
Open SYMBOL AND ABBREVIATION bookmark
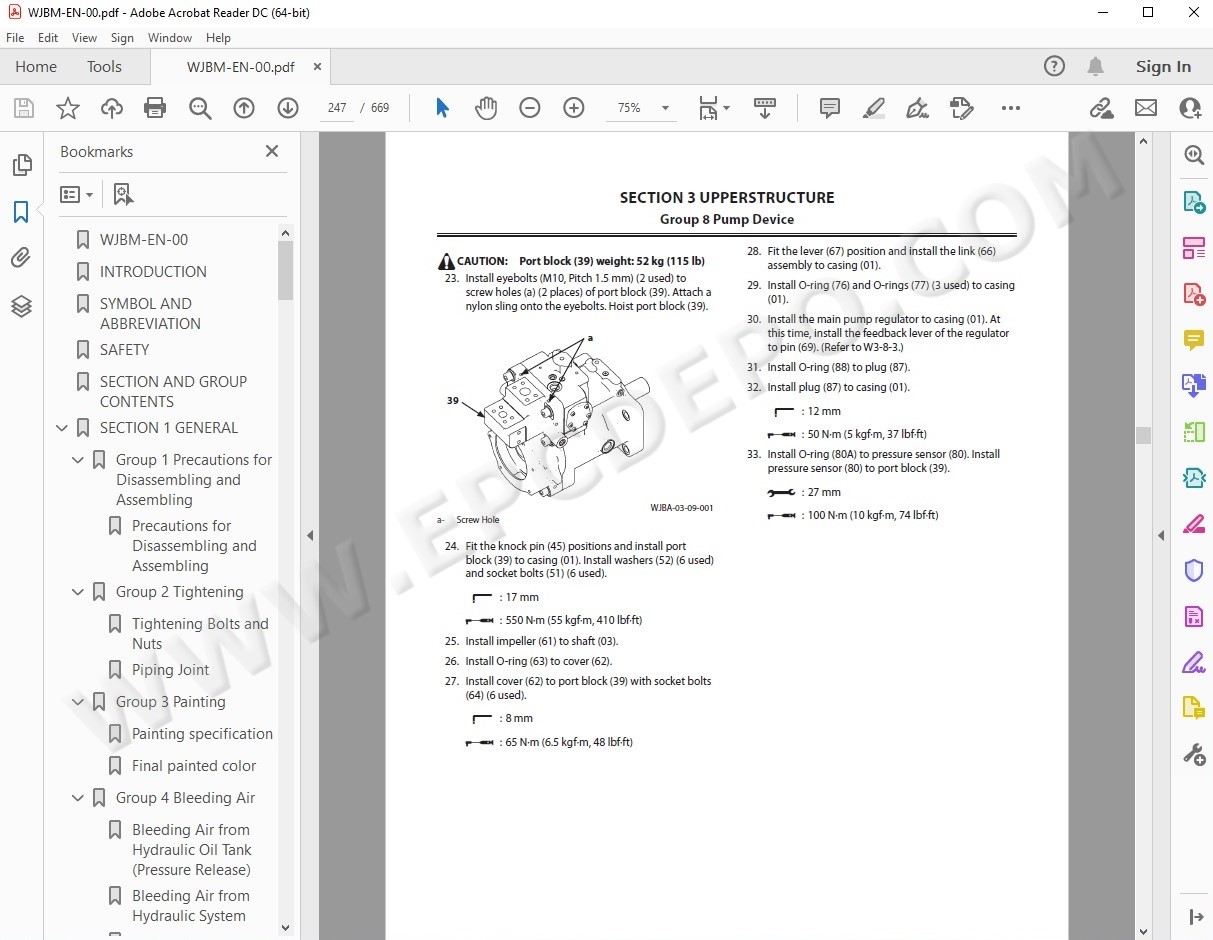point(150,314)
